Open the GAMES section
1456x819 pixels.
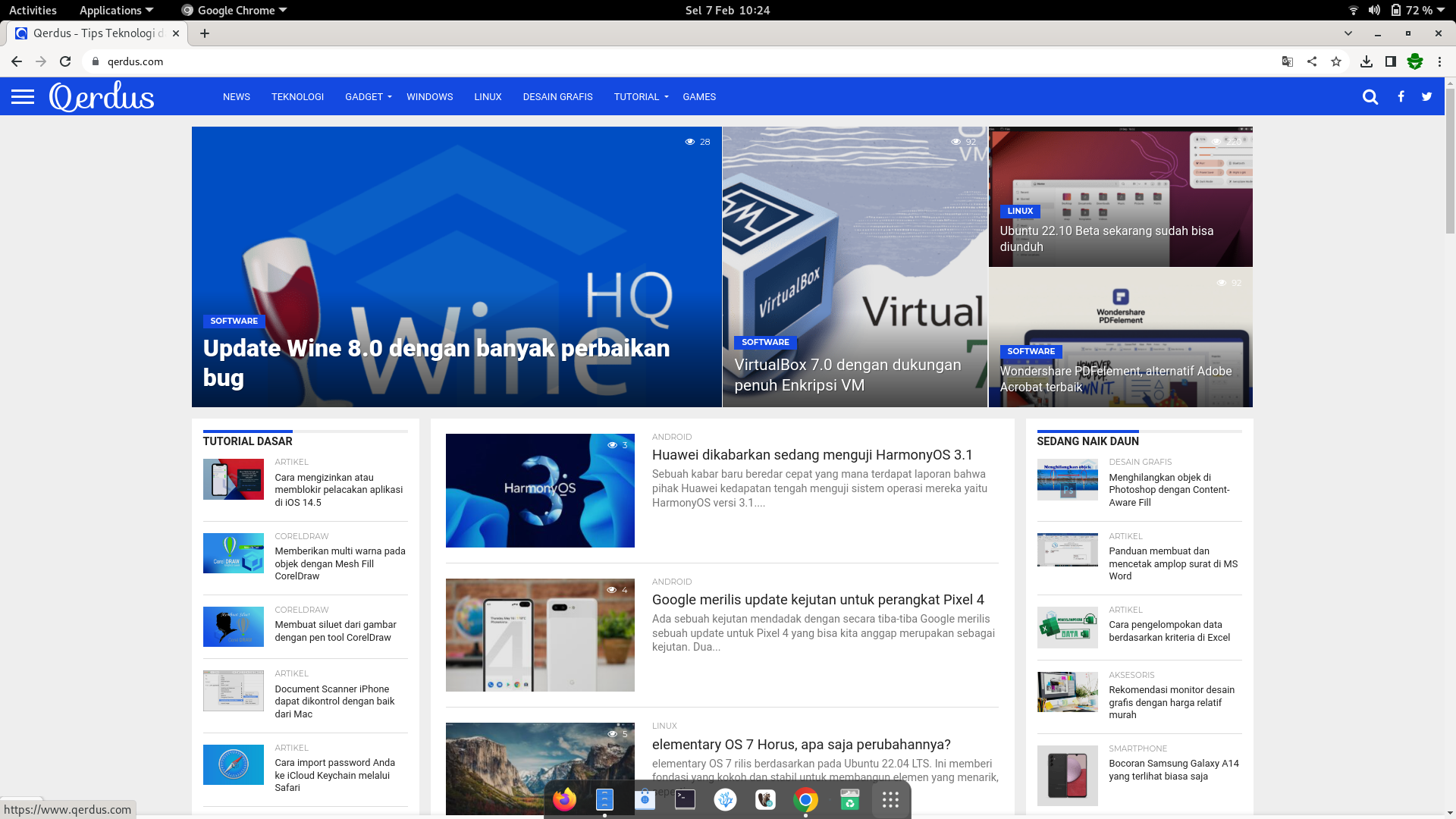(x=699, y=96)
